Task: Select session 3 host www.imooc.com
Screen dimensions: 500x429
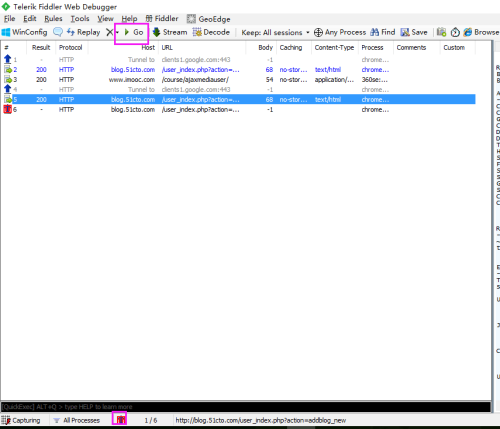Action: (132, 80)
